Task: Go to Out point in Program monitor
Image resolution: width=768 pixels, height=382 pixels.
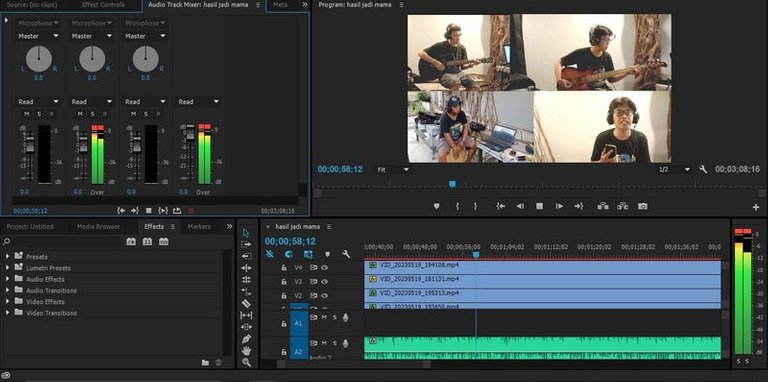Action: (x=578, y=206)
